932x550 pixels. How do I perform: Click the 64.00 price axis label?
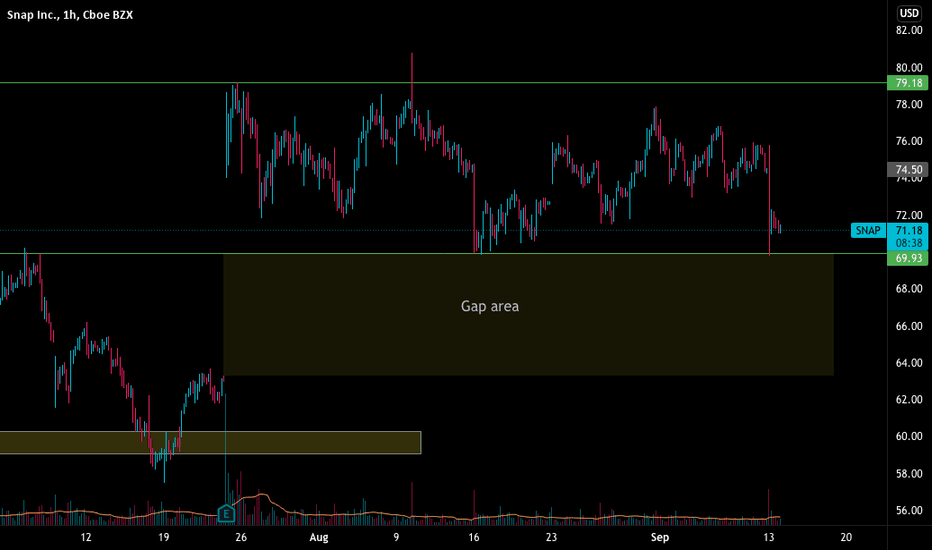coord(909,363)
